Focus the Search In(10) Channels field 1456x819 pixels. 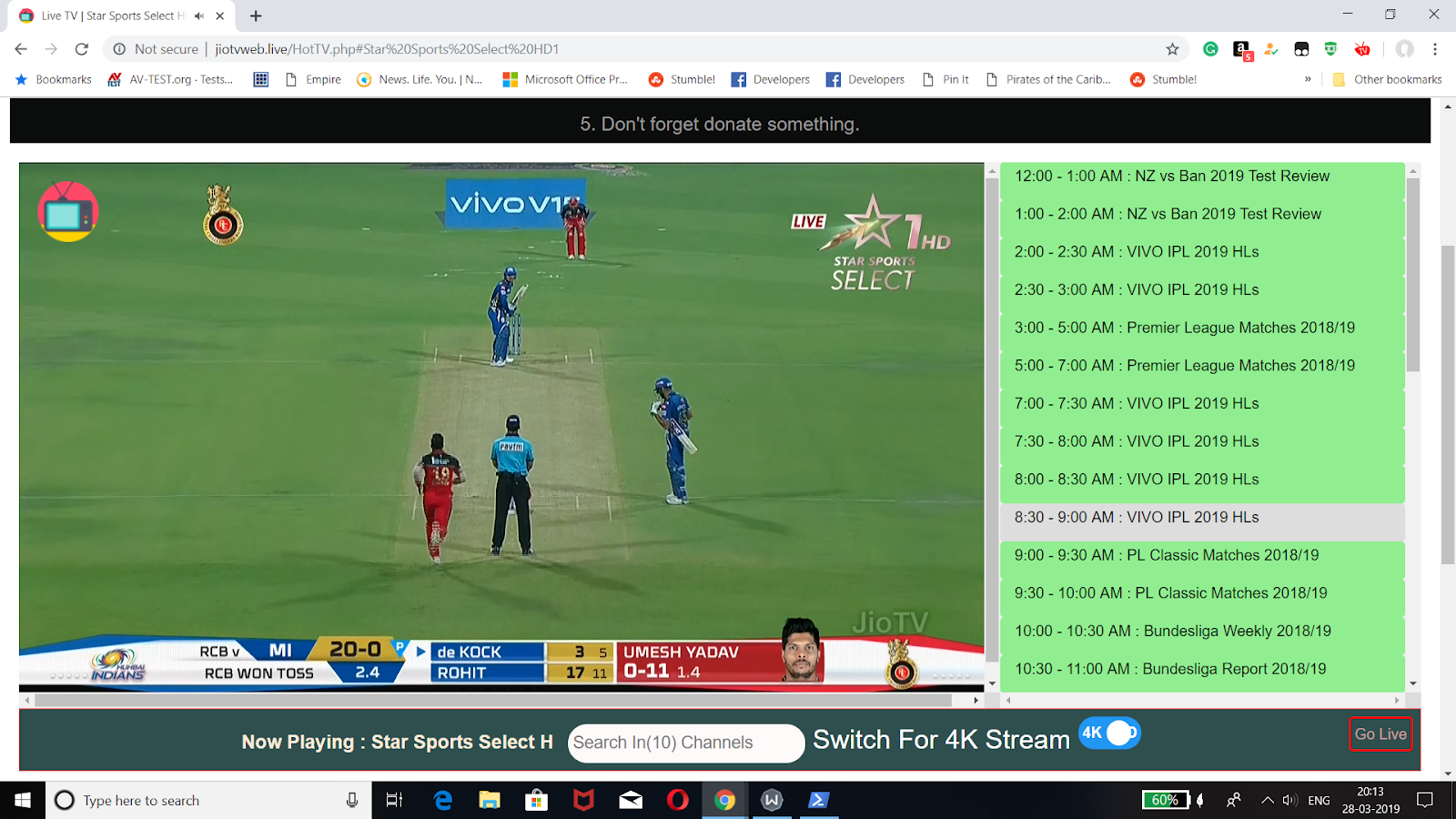click(686, 743)
